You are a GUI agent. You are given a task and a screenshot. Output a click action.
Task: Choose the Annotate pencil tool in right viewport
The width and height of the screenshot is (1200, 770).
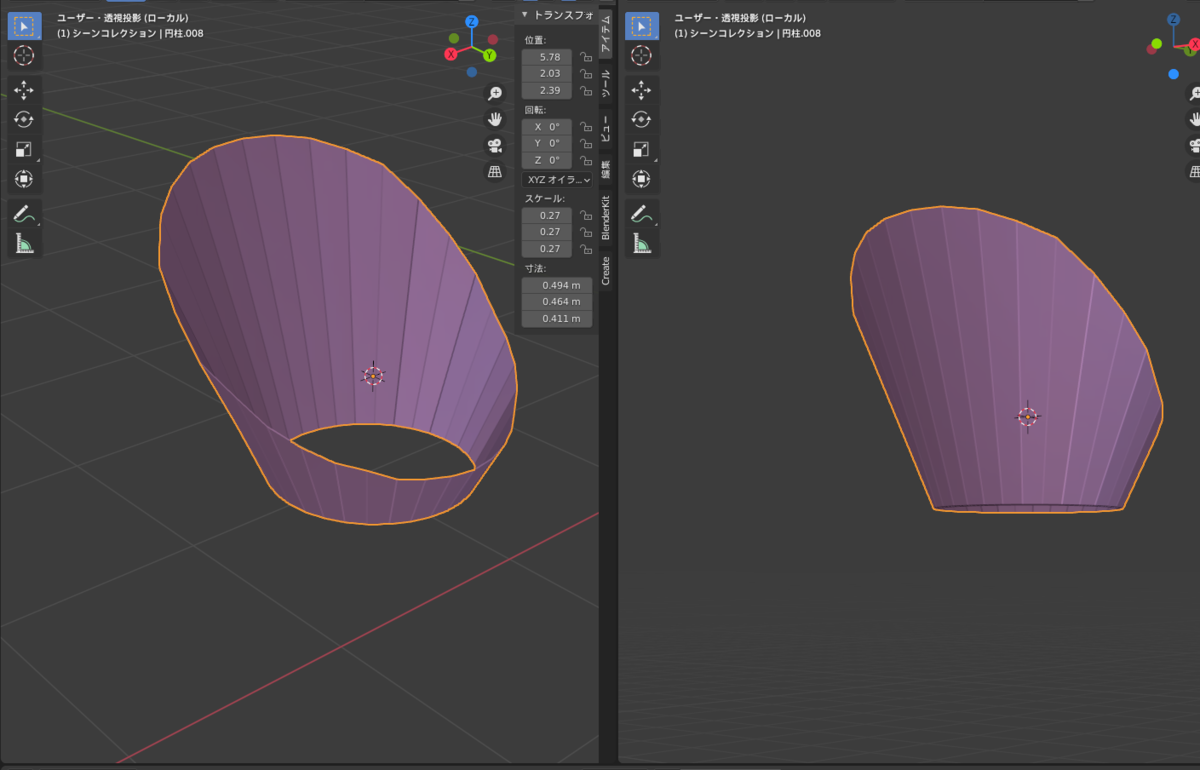coord(642,213)
